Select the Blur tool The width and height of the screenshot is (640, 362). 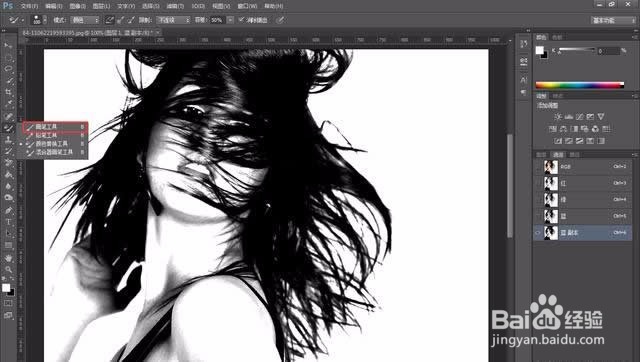pyautogui.click(x=8, y=187)
